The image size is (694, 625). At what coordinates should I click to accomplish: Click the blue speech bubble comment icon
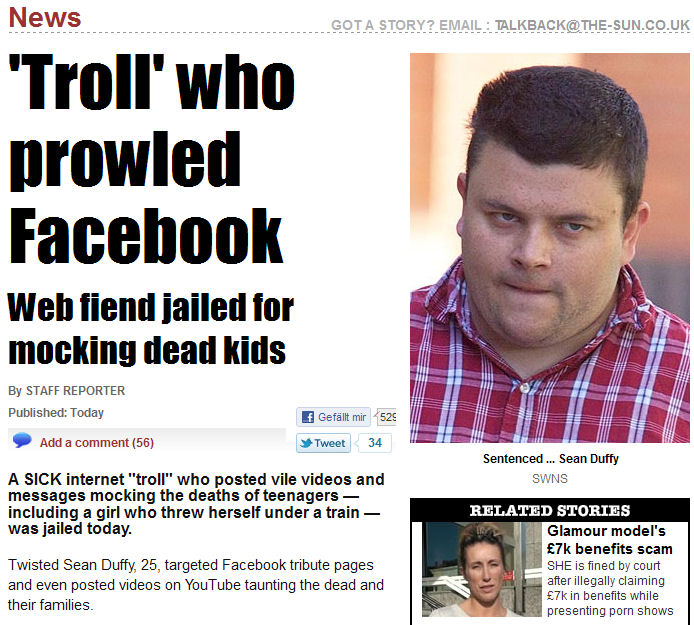click(22, 440)
